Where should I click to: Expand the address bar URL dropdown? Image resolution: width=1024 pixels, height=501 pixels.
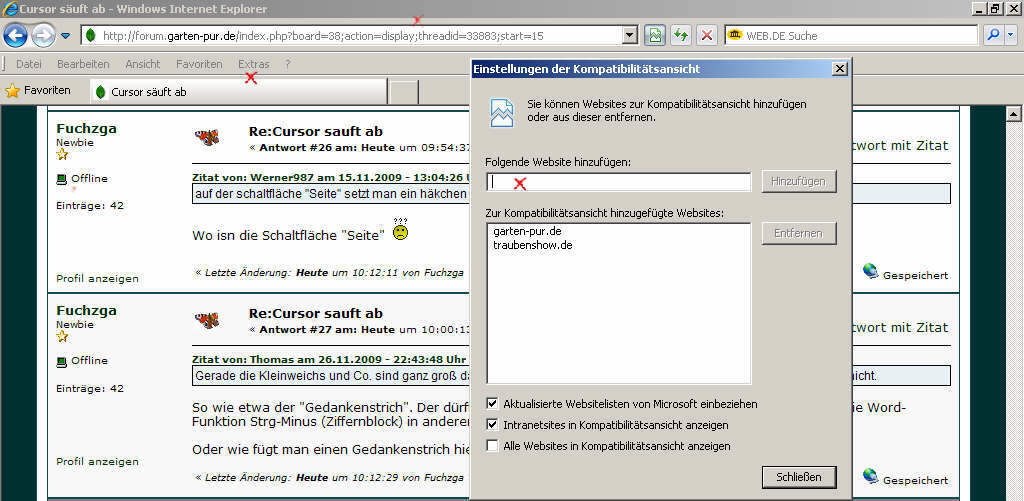[x=630, y=35]
